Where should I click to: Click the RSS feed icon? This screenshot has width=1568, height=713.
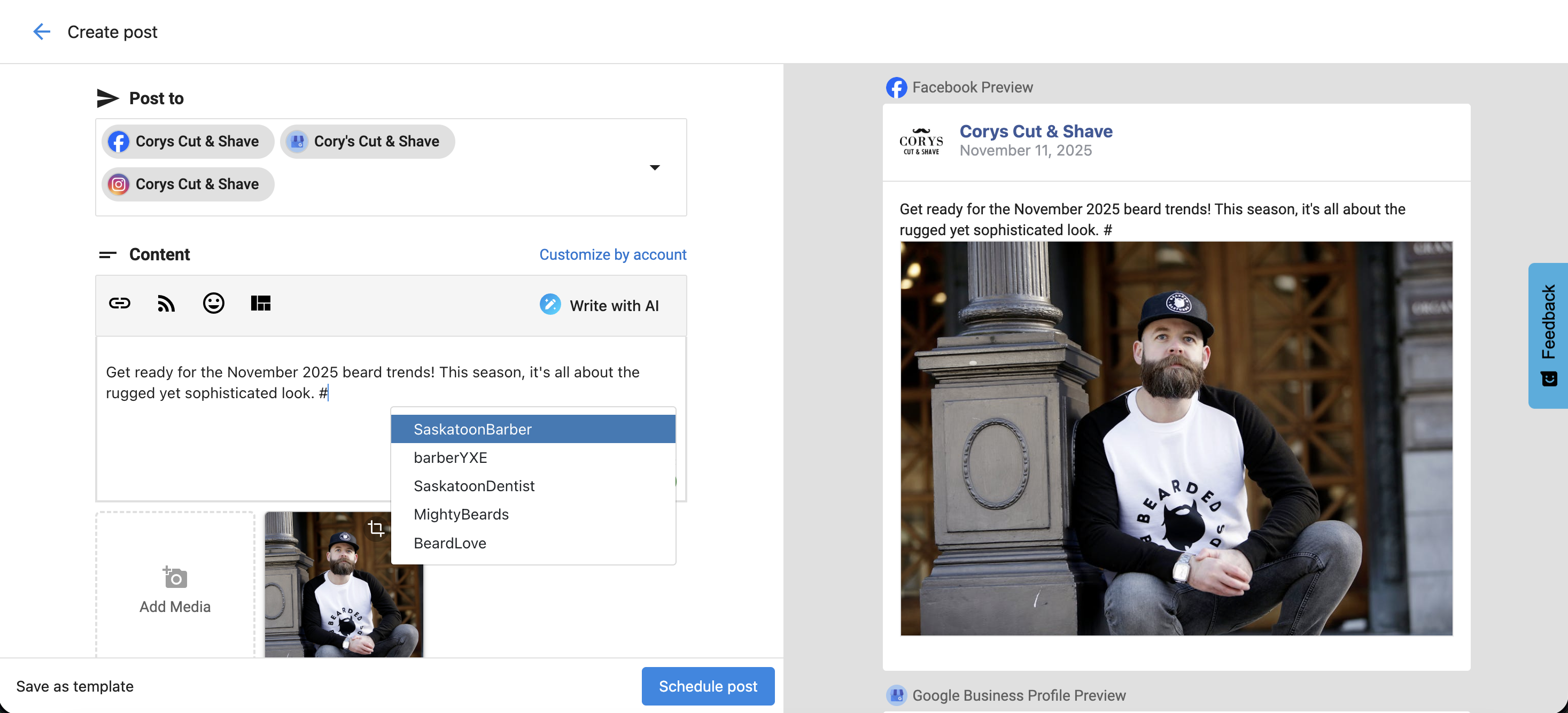(x=166, y=303)
